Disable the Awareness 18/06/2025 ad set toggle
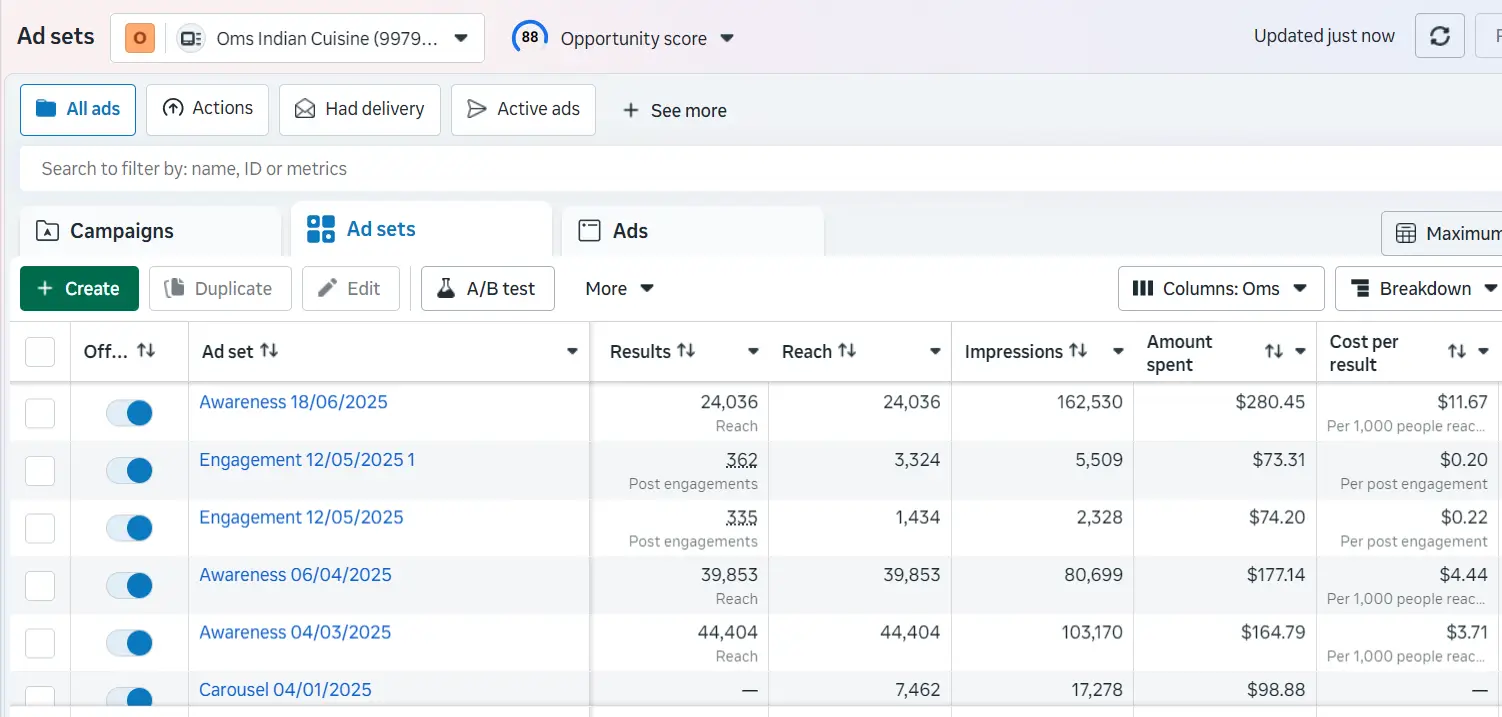Viewport: 1502px width, 717px height. 128,412
